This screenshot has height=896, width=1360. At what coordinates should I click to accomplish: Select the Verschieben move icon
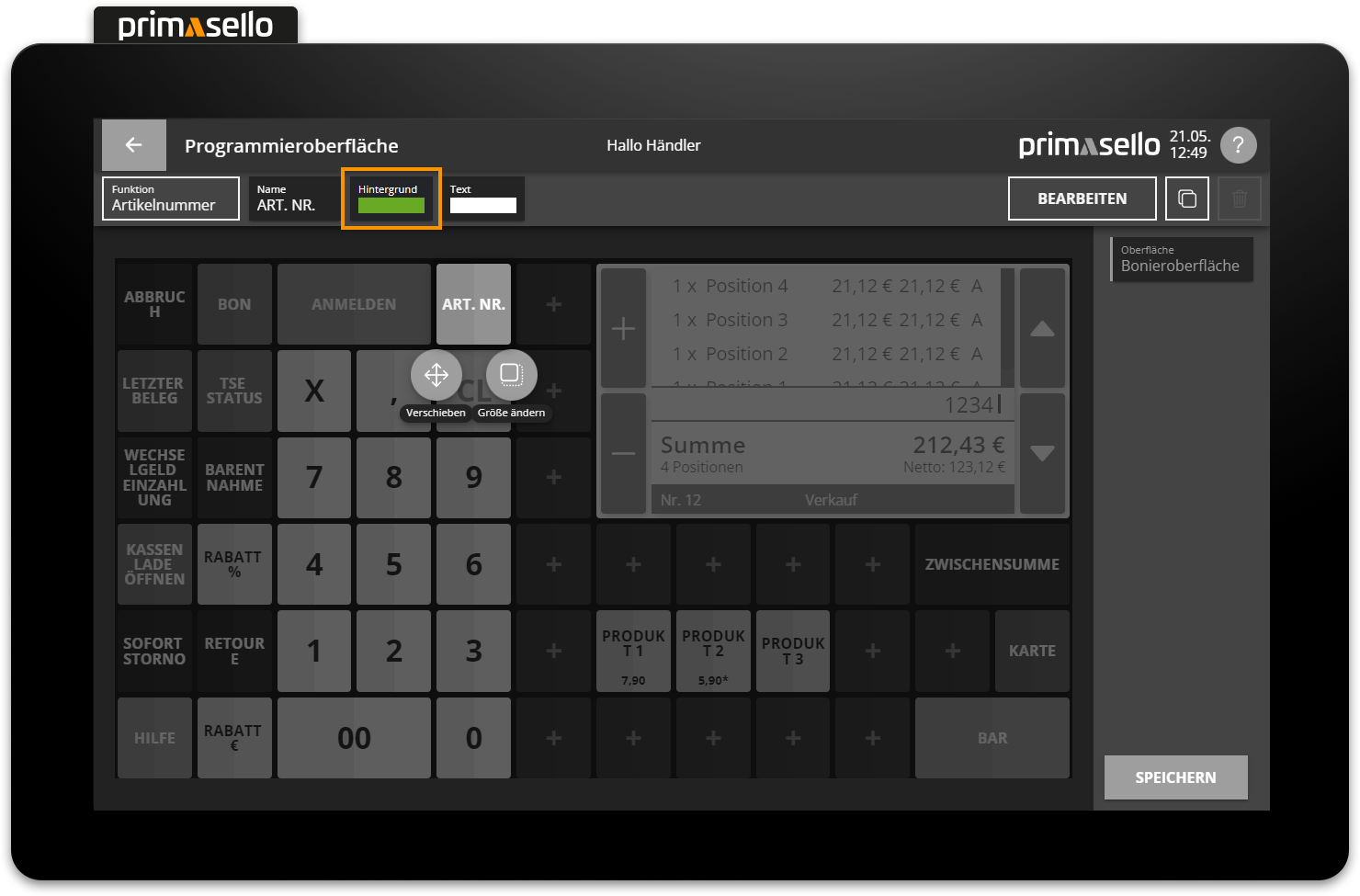tap(436, 375)
